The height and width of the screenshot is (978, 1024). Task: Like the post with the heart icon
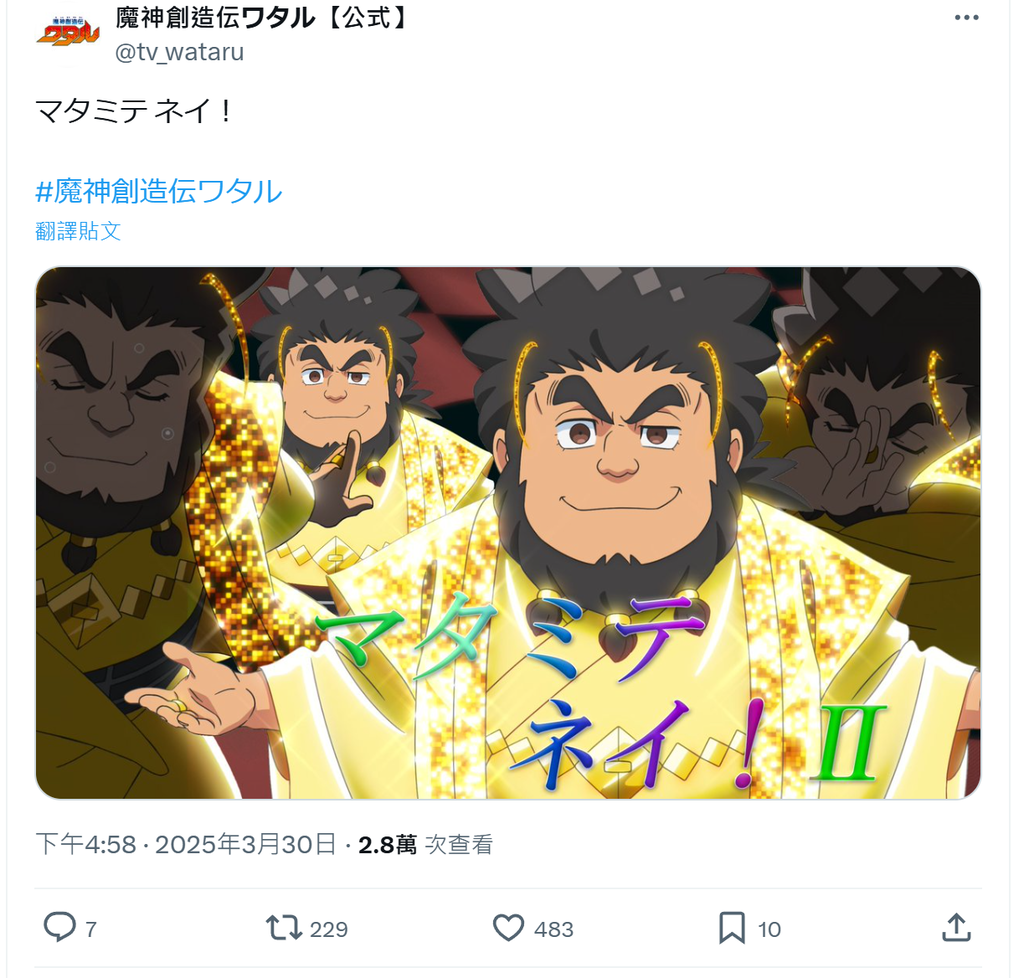tap(508, 927)
